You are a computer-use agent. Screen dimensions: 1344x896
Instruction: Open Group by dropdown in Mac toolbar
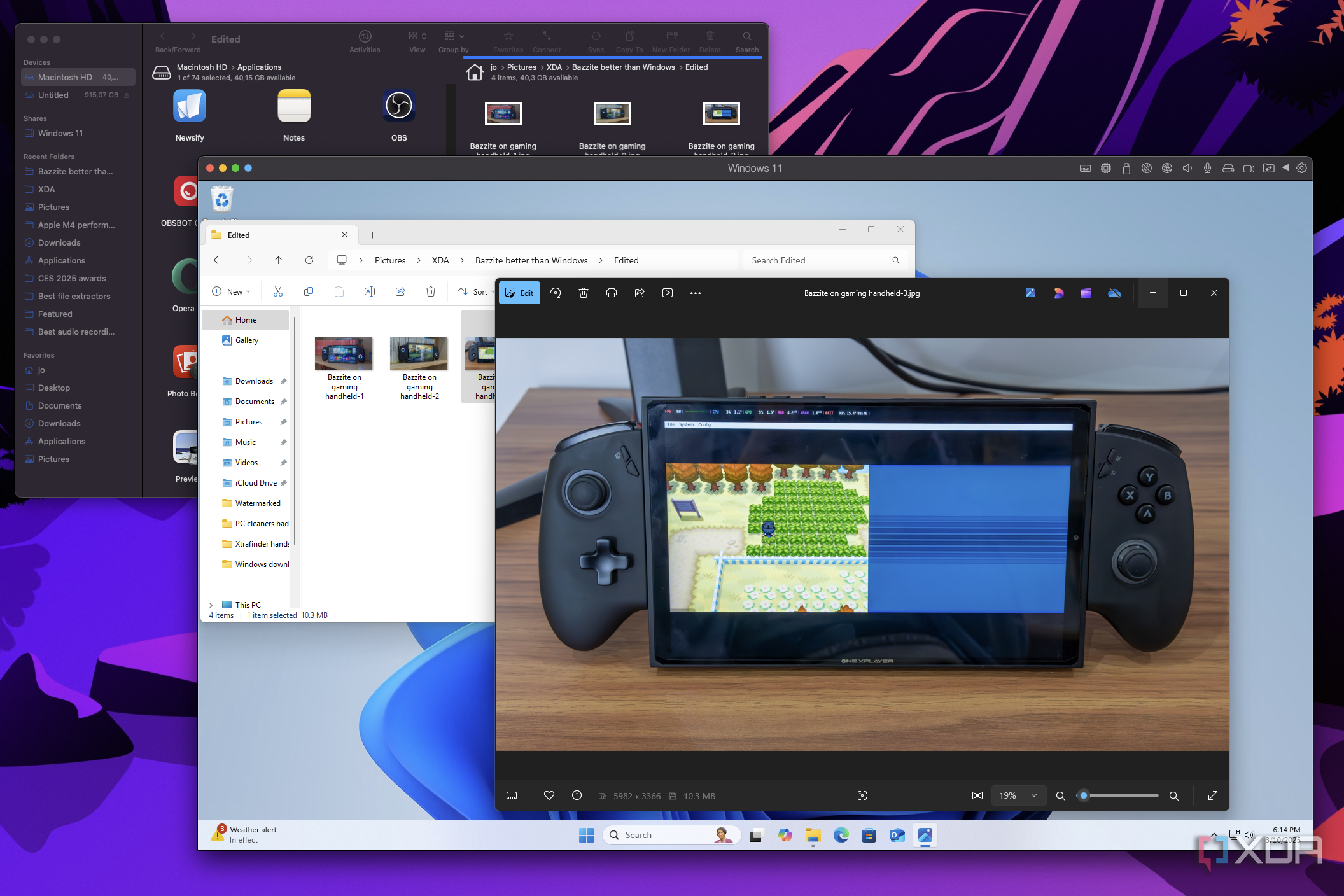[x=454, y=41]
